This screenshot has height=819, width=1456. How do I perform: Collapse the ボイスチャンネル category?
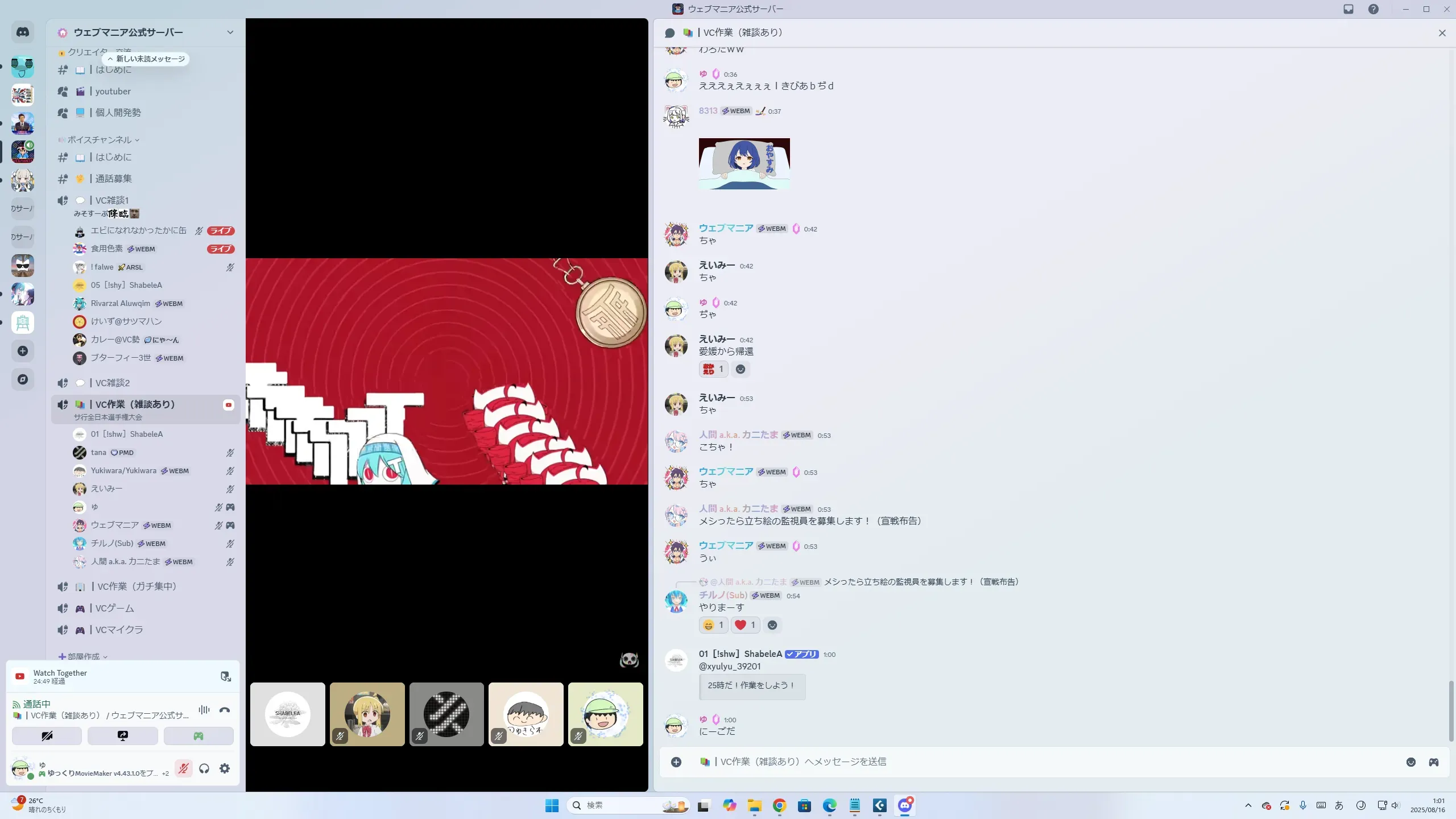(100, 140)
